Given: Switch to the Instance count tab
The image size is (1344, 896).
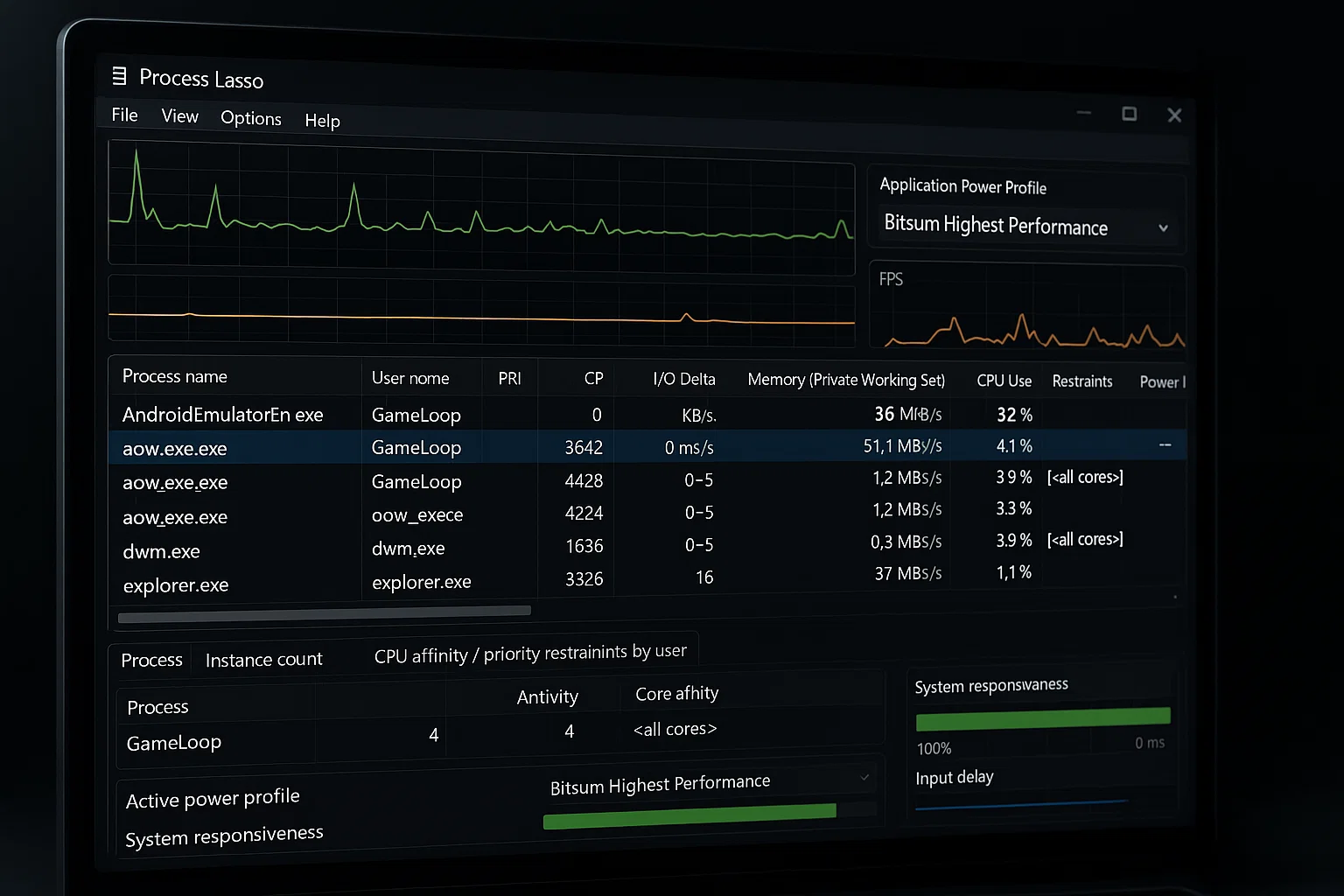Looking at the screenshot, I should click(x=263, y=660).
